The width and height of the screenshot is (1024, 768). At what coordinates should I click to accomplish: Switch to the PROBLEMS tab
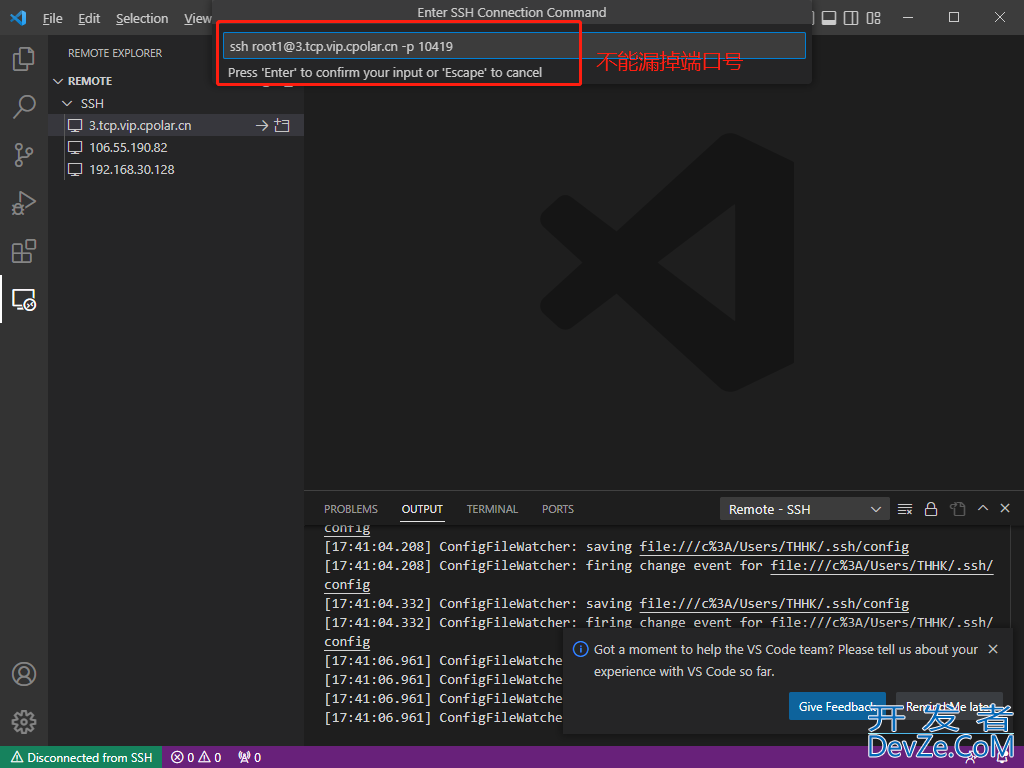coord(351,509)
